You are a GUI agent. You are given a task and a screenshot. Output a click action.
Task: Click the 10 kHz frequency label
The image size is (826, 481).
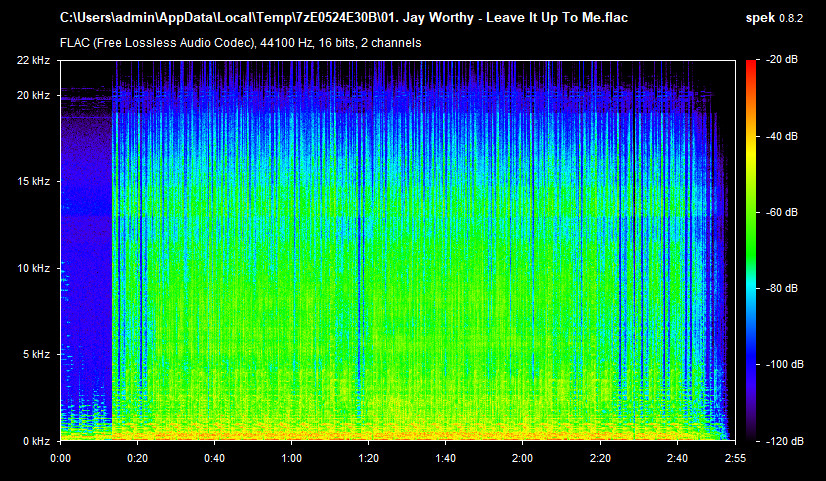pos(33,268)
